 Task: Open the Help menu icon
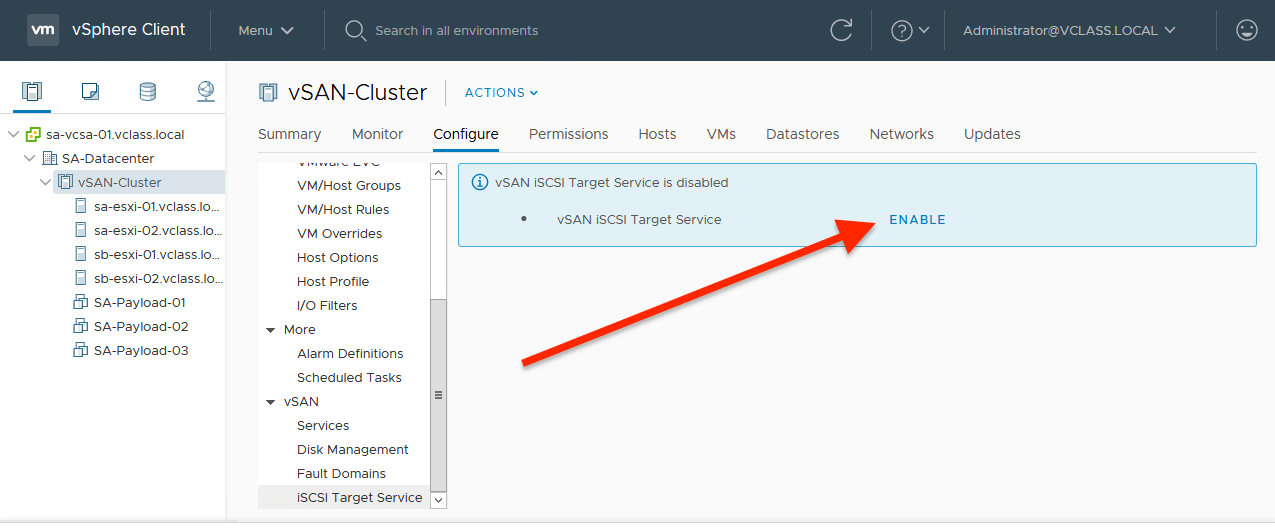point(901,30)
